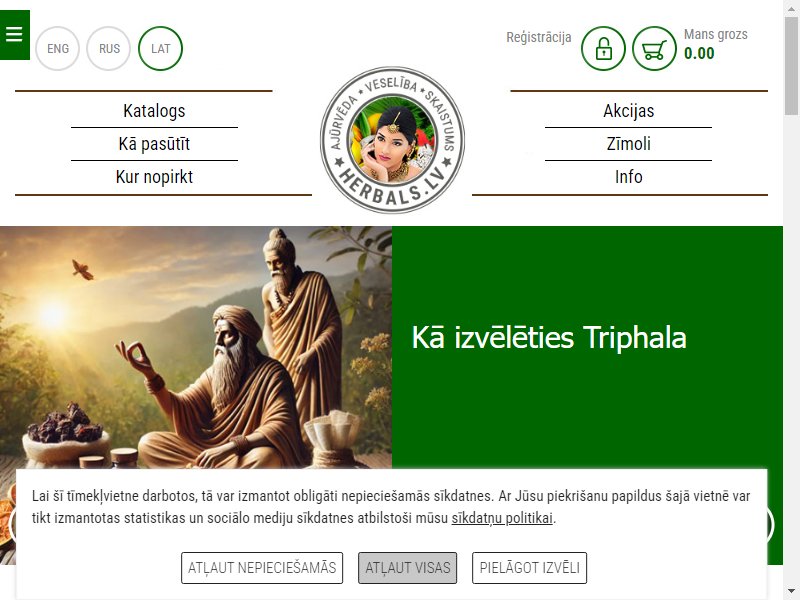Click Pielāgot izvēli button

(x=529, y=567)
